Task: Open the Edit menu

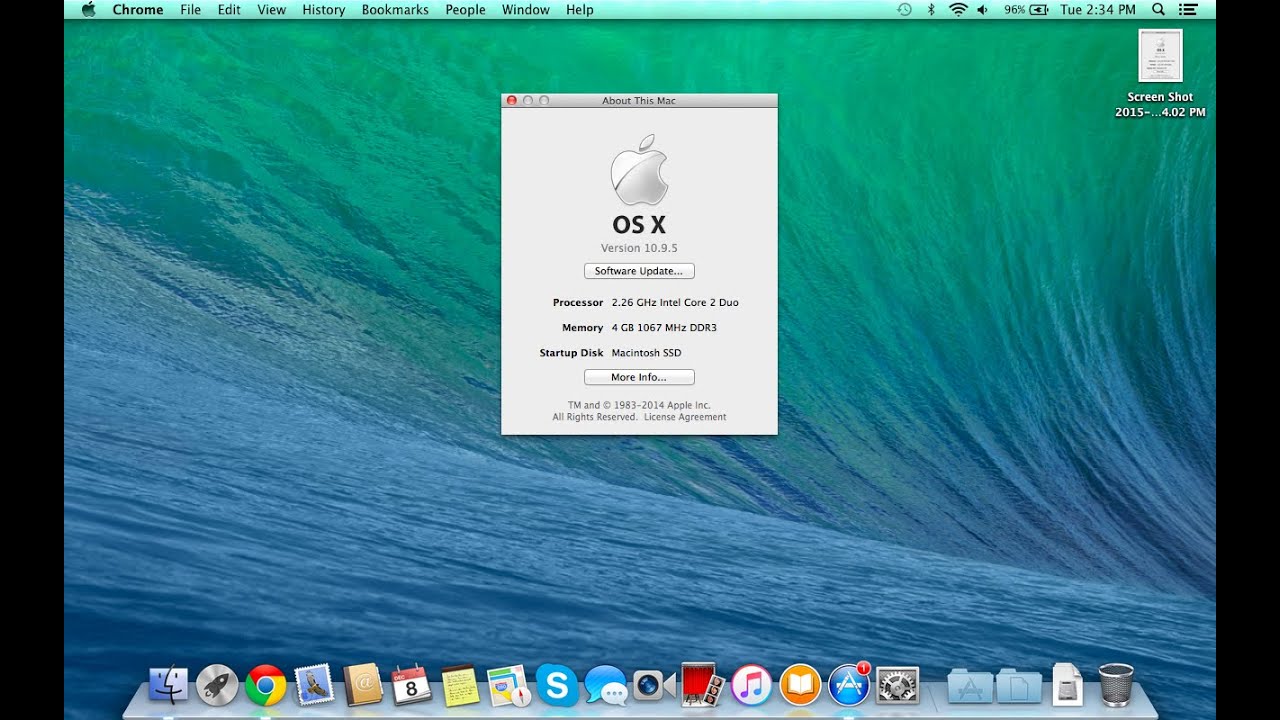Action: coord(229,9)
